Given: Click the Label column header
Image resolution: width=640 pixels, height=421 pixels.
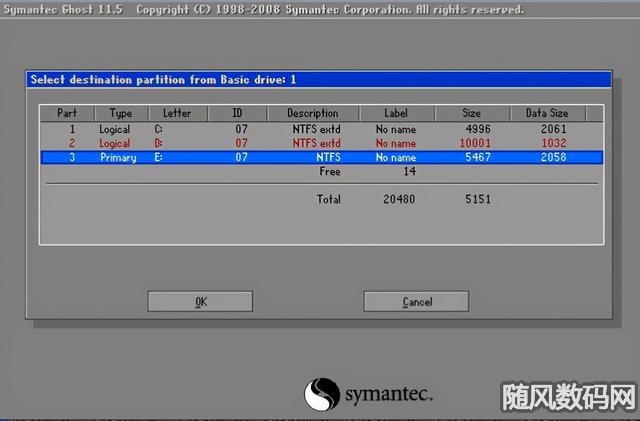Looking at the screenshot, I should click(396, 113).
